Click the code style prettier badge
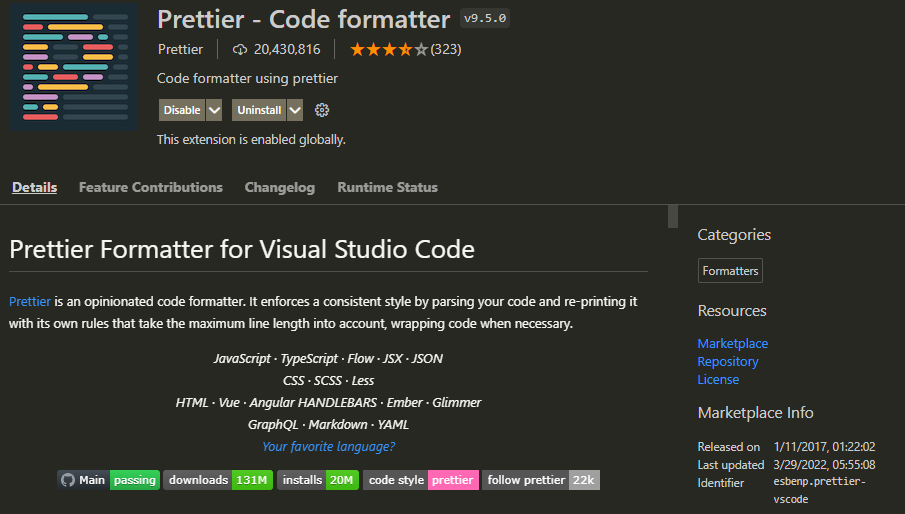 click(421, 480)
